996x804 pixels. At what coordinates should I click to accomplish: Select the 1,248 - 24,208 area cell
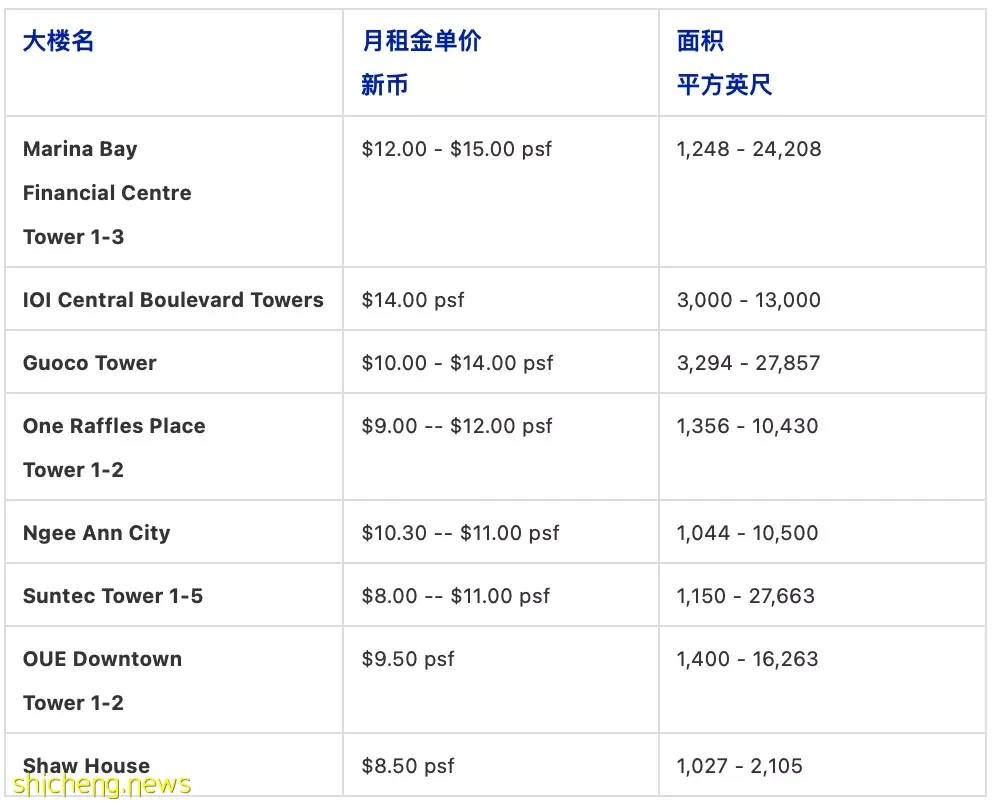[749, 149]
